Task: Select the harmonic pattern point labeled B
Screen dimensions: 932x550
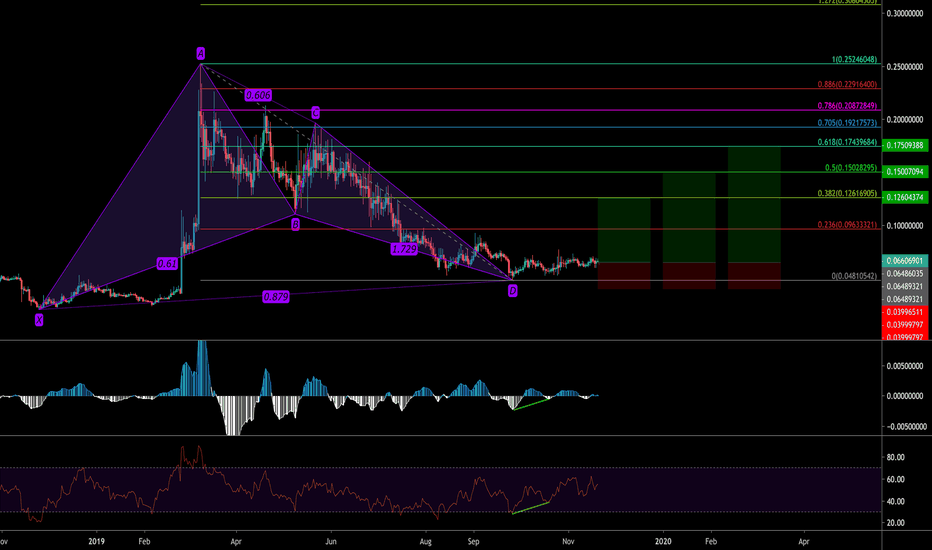Action: tap(295, 224)
